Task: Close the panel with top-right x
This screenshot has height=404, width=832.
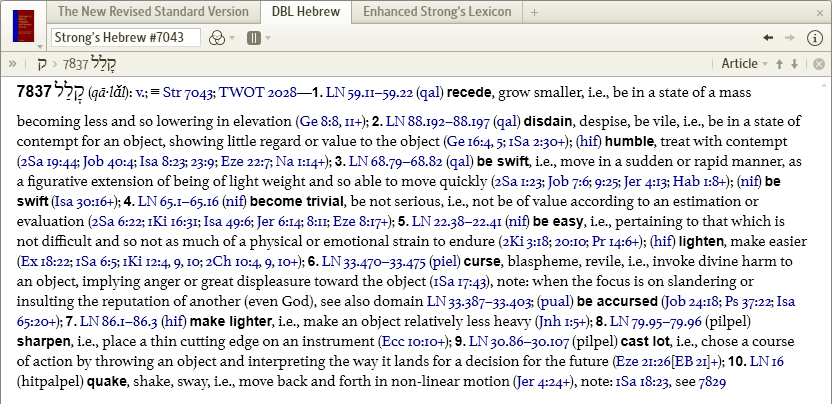Action: tap(820, 12)
